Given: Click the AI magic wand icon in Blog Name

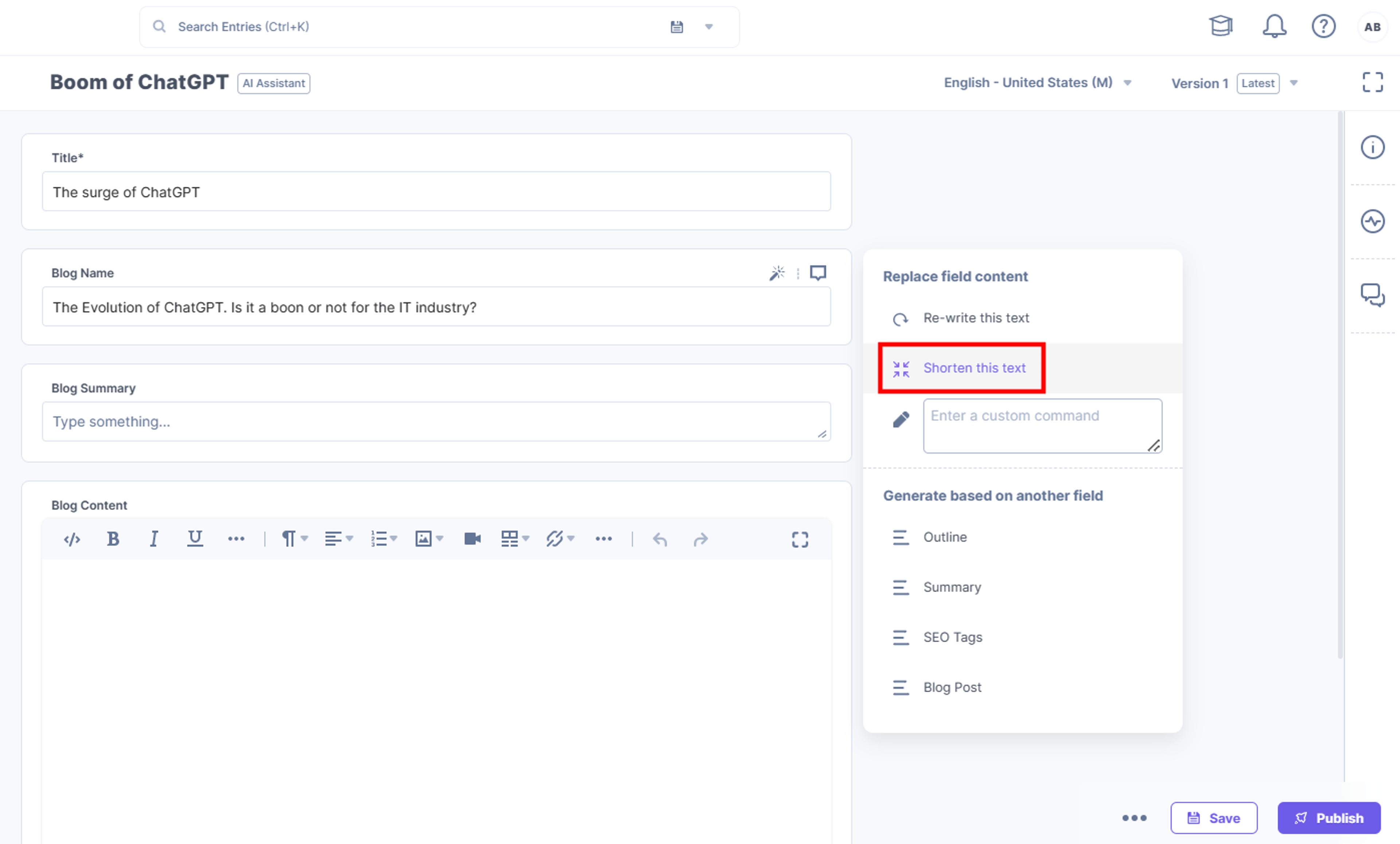Looking at the screenshot, I should (x=777, y=273).
